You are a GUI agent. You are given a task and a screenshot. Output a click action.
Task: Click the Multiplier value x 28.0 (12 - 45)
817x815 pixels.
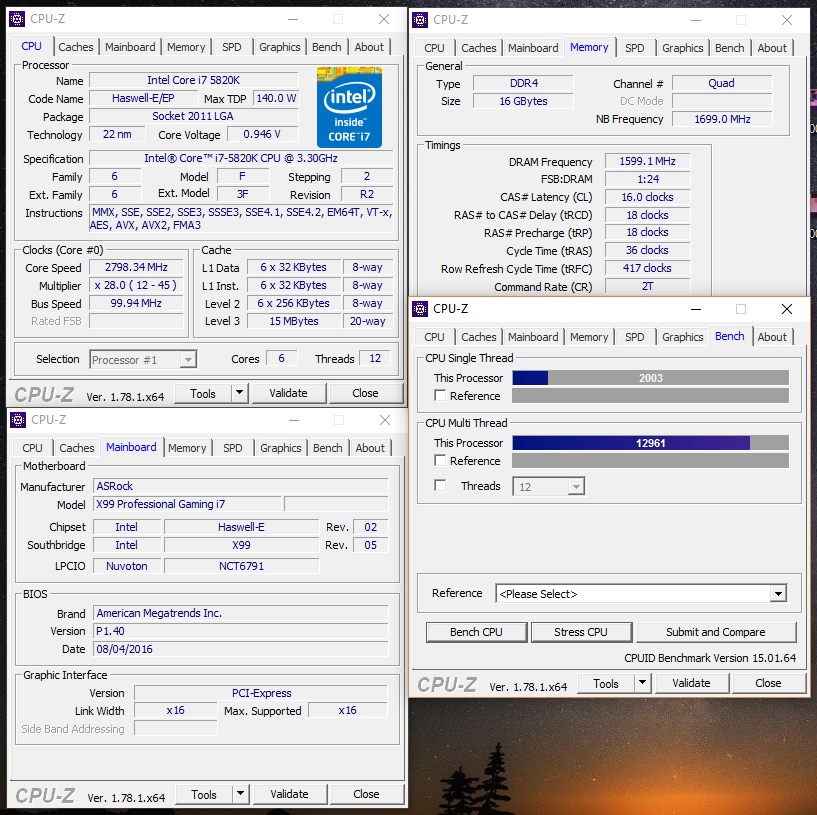[x=136, y=286]
